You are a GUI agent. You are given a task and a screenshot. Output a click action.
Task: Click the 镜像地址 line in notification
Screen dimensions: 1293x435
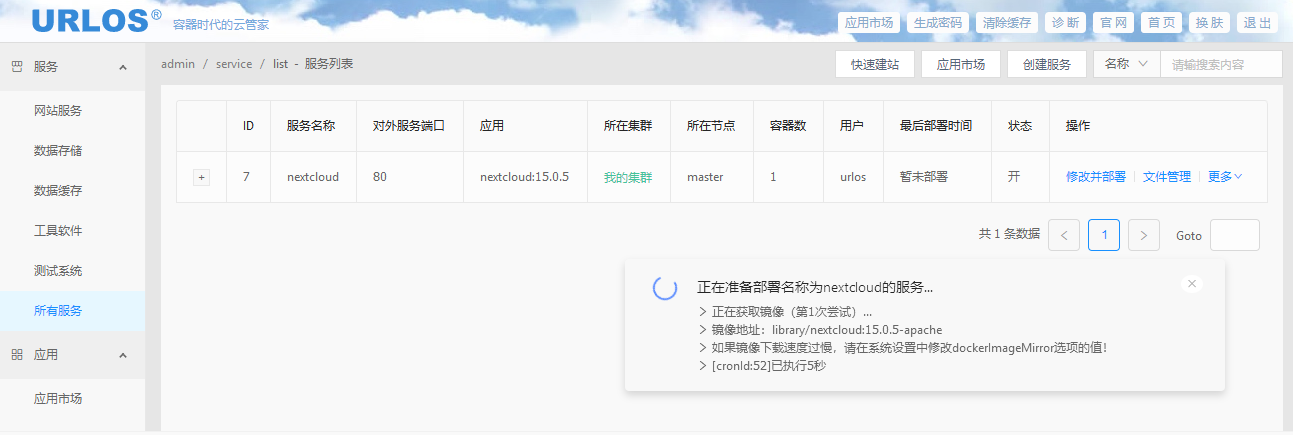point(820,329)
